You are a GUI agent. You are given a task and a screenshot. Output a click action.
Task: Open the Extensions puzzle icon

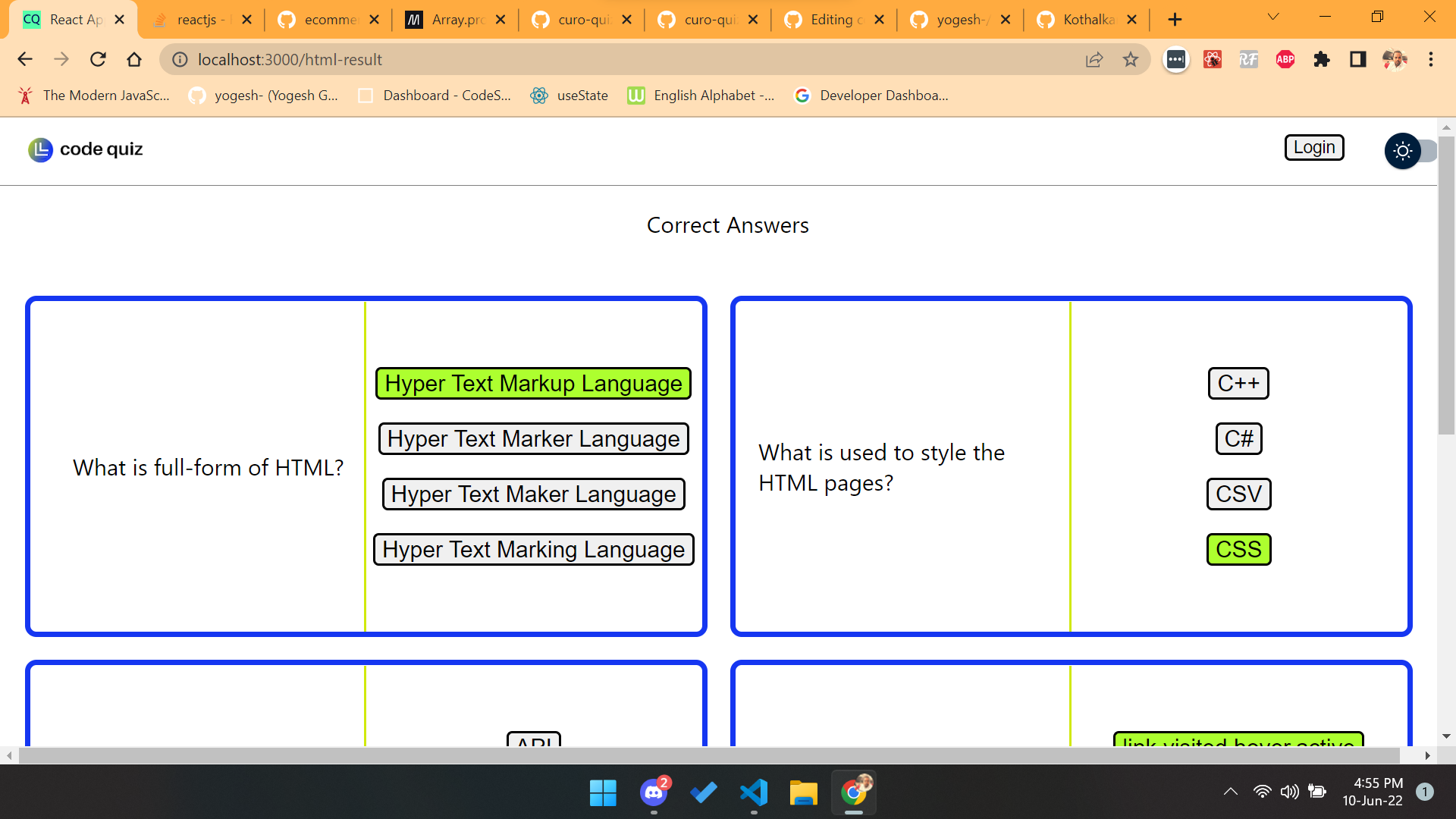(x=1321, y=60)
